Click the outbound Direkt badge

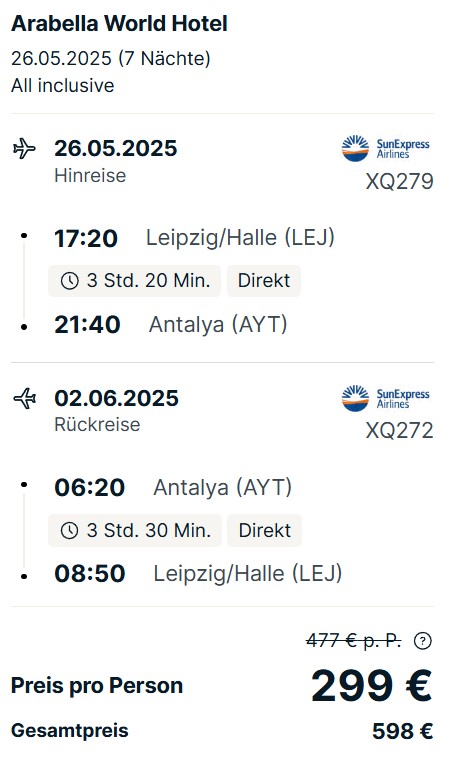(x=264, y=281)
